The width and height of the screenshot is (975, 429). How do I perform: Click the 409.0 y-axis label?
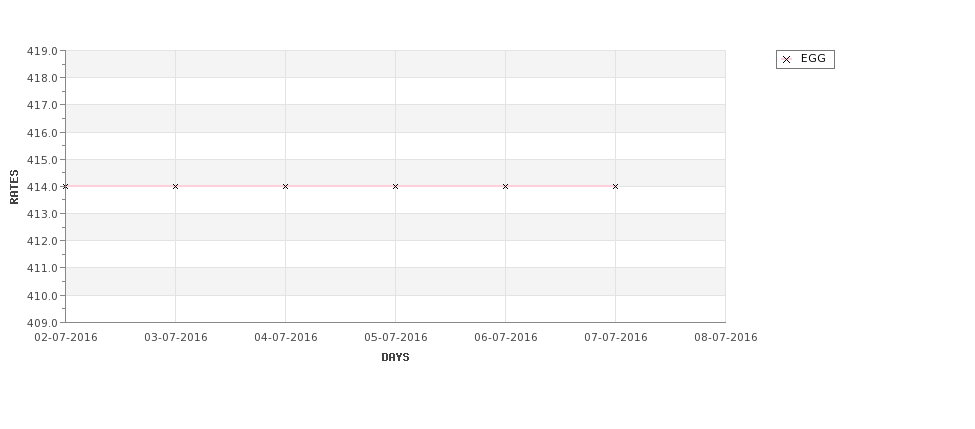(x=42, y=323)
